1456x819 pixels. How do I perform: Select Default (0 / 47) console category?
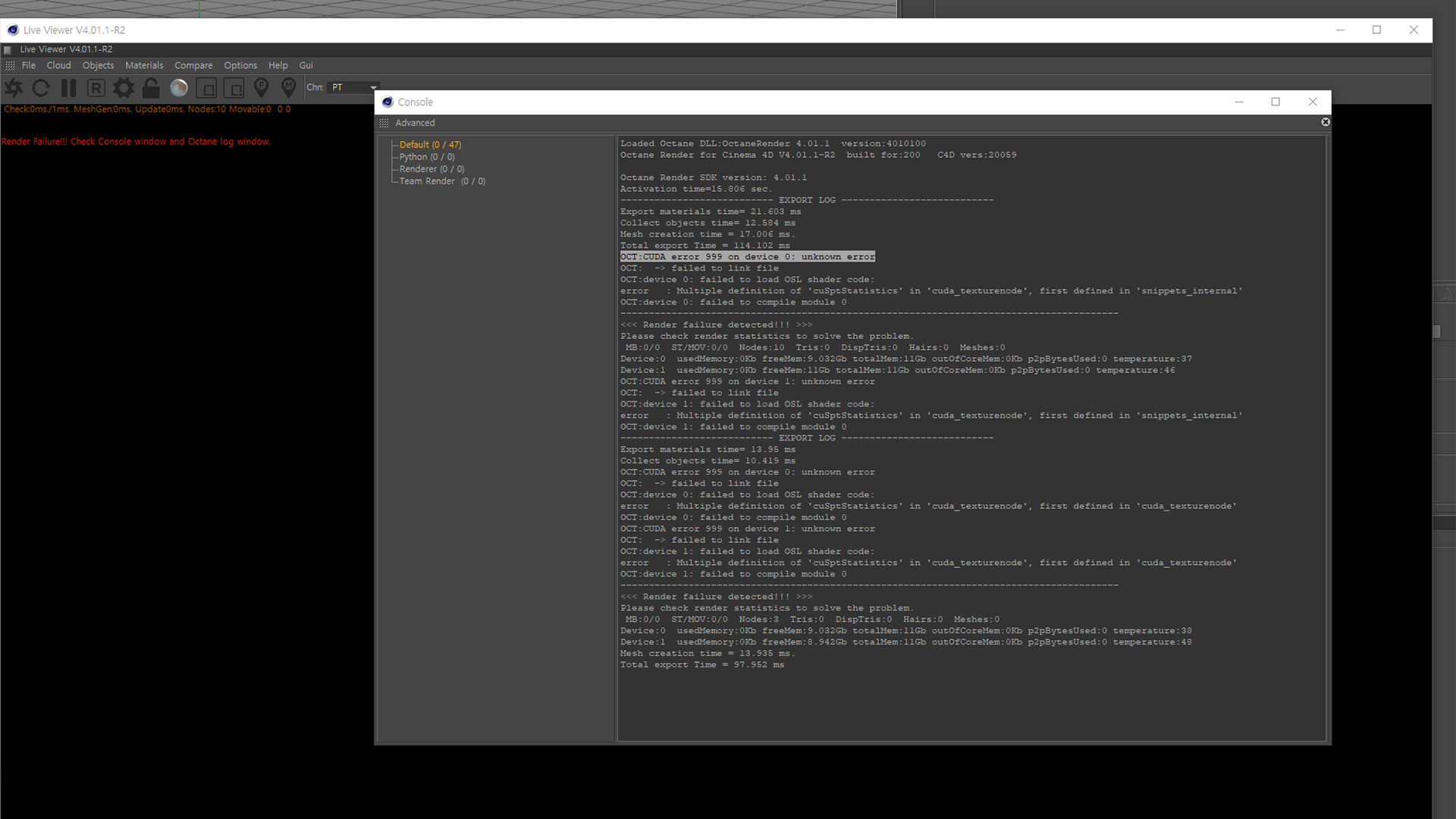coord(430,145)
